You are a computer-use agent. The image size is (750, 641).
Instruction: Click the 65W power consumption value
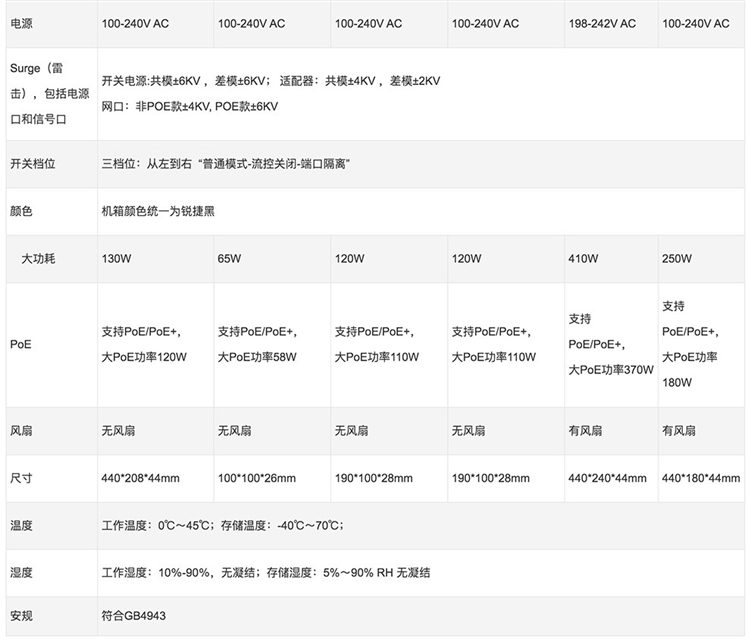tap(229, 259)
